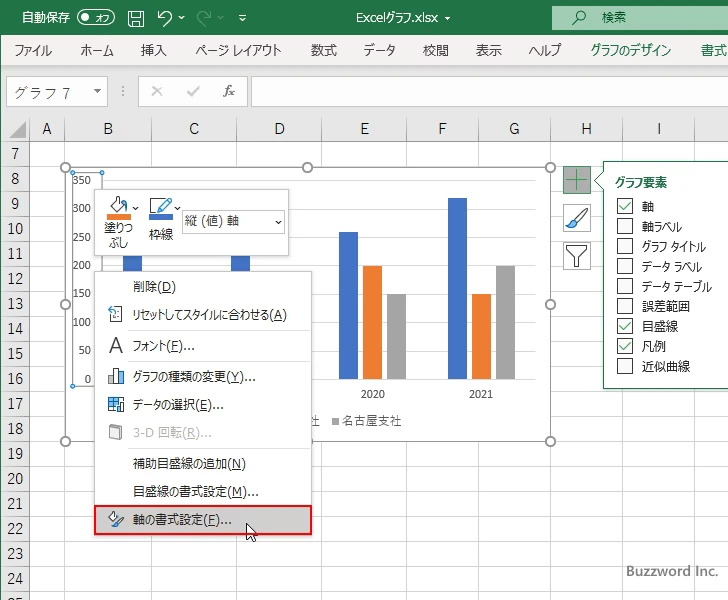The width and height of the screenshot is (728, 600).
Task: Check the グラフ タイトル checkbox
Action: pos(624,246)
